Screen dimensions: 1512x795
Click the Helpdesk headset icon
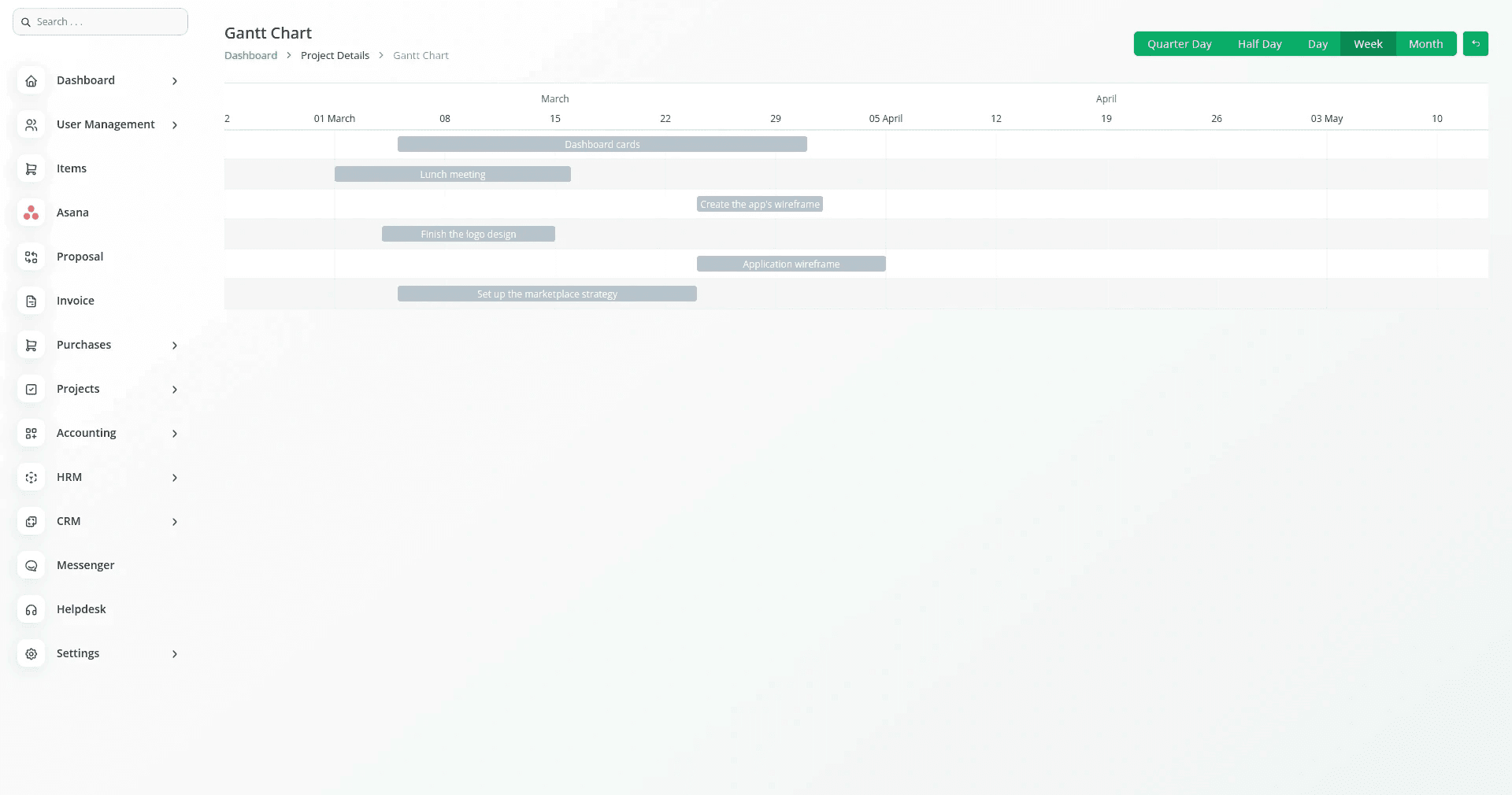[31, 610]
